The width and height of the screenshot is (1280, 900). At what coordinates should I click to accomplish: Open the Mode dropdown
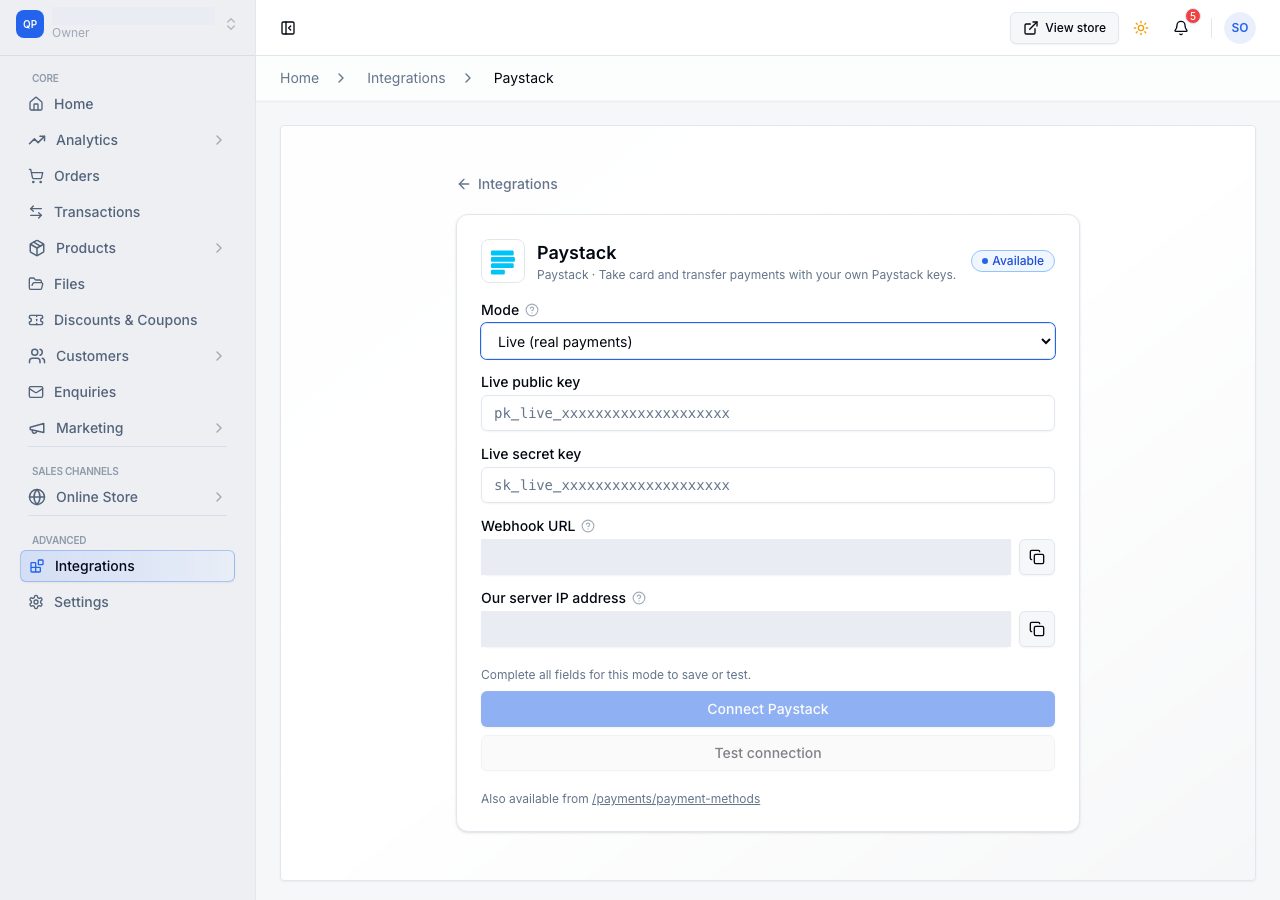[x=768, y=341]
